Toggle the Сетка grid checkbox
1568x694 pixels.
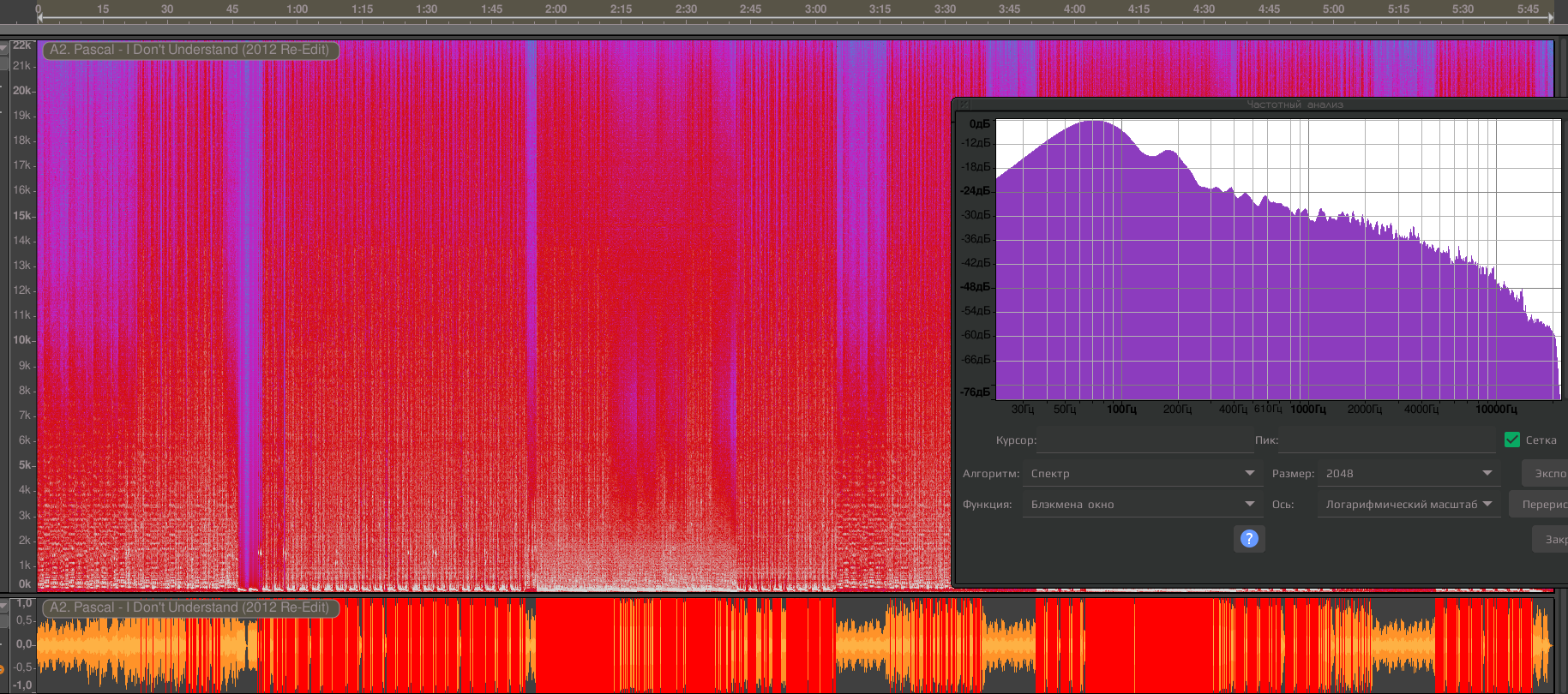coord(1512,440)
